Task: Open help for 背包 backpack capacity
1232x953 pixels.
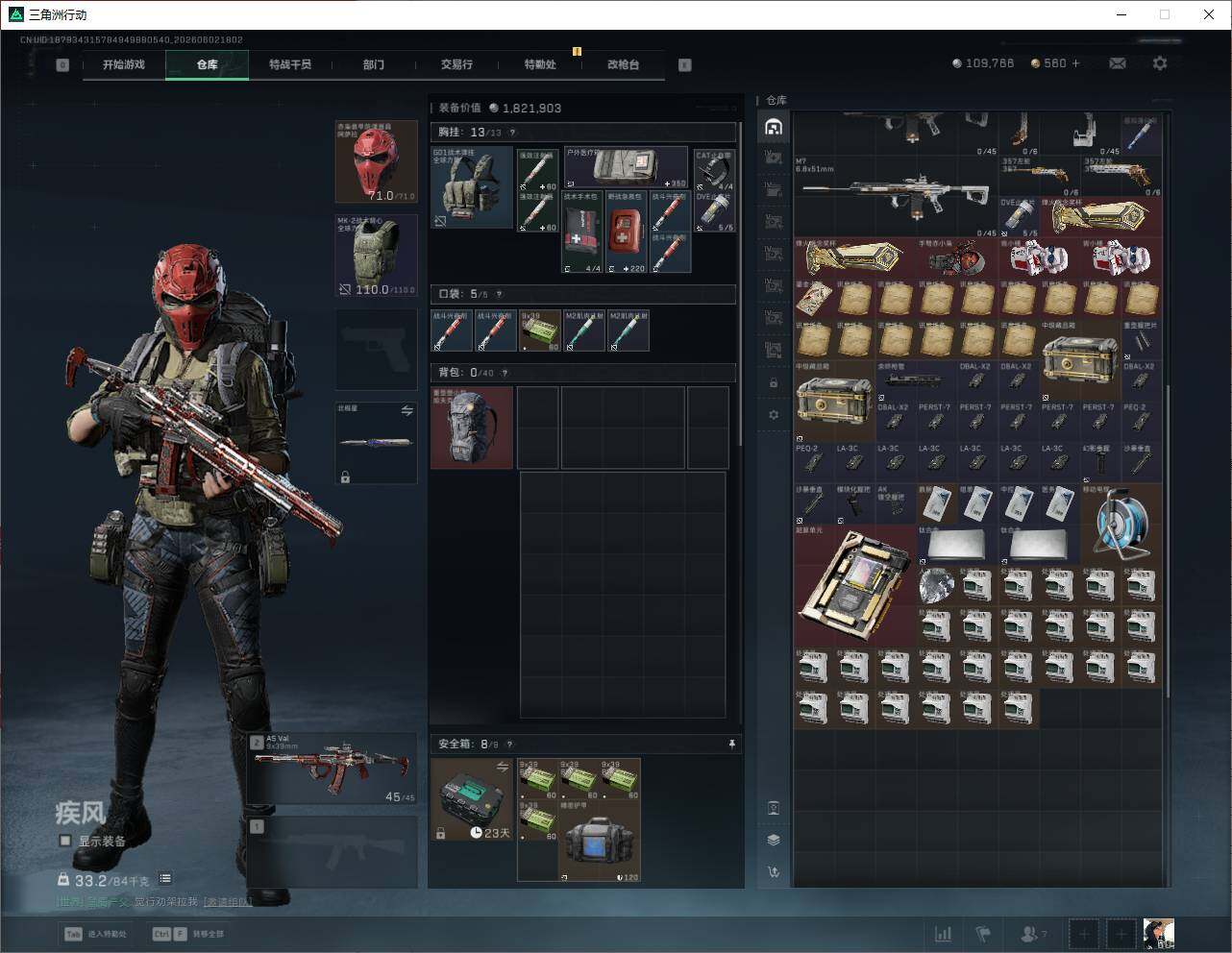Action: point(505,373)
